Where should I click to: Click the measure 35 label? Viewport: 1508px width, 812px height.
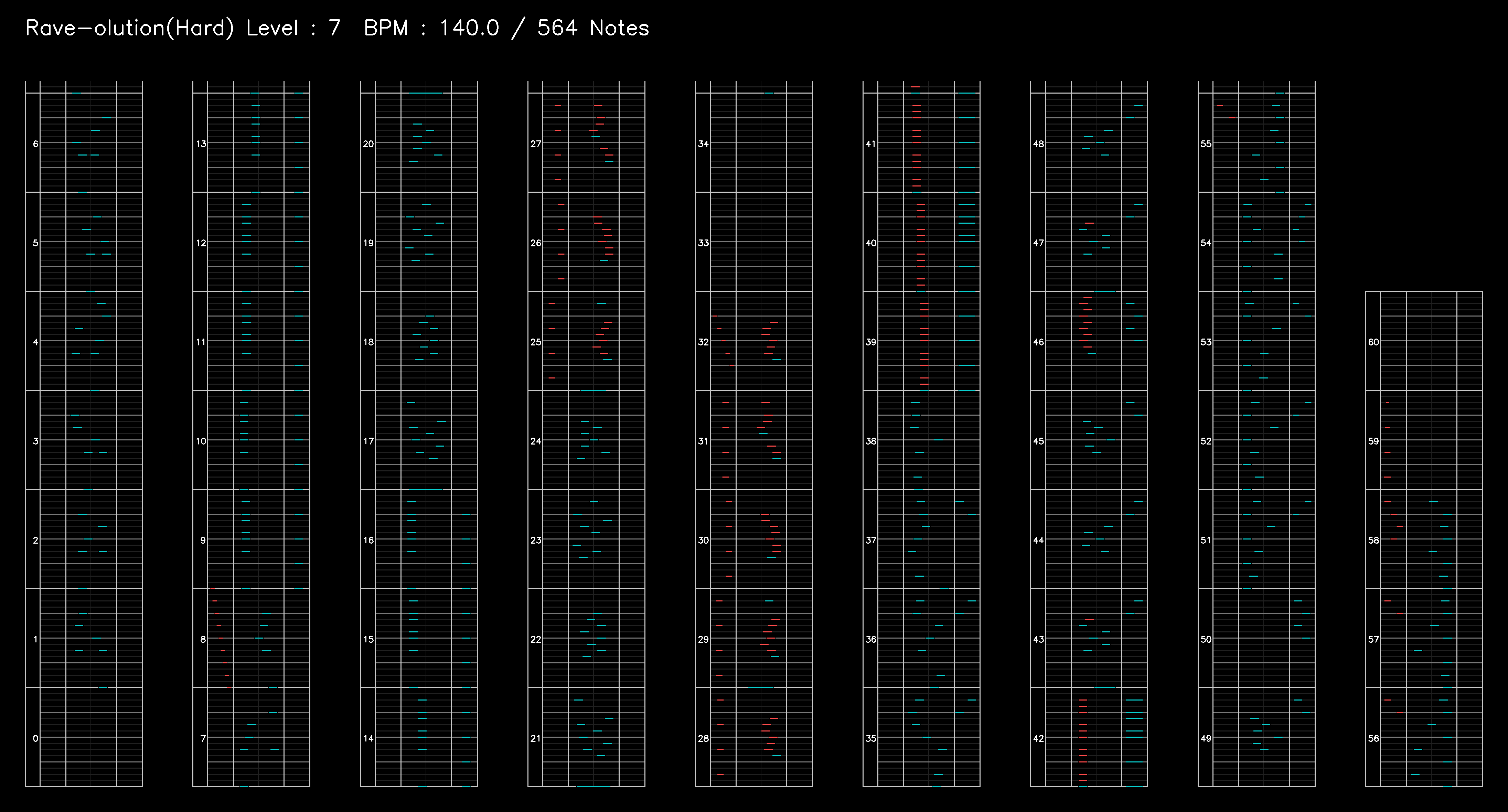point(871,738)
